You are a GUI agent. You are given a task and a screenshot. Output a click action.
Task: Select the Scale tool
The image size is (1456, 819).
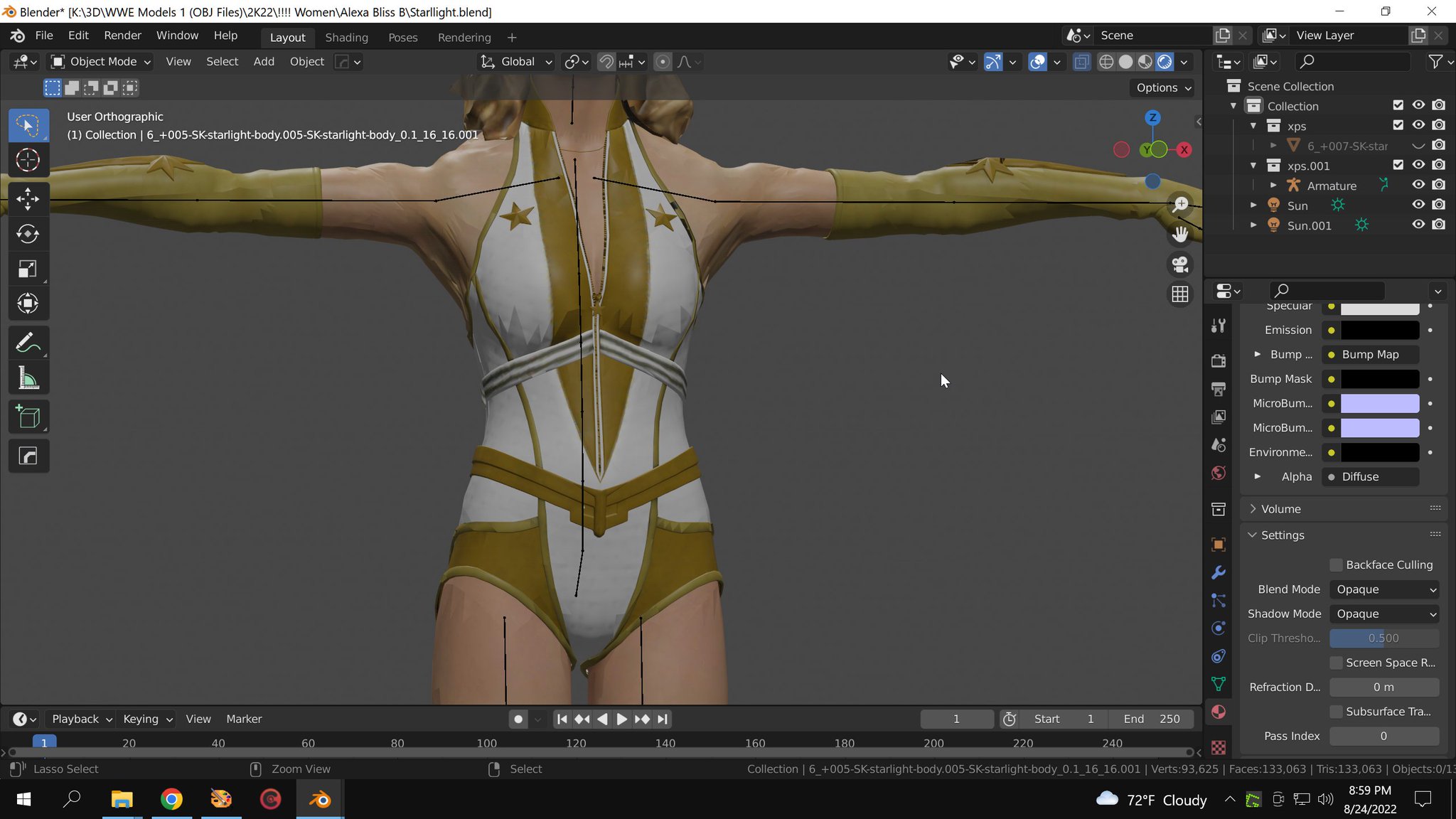(28, 269)
